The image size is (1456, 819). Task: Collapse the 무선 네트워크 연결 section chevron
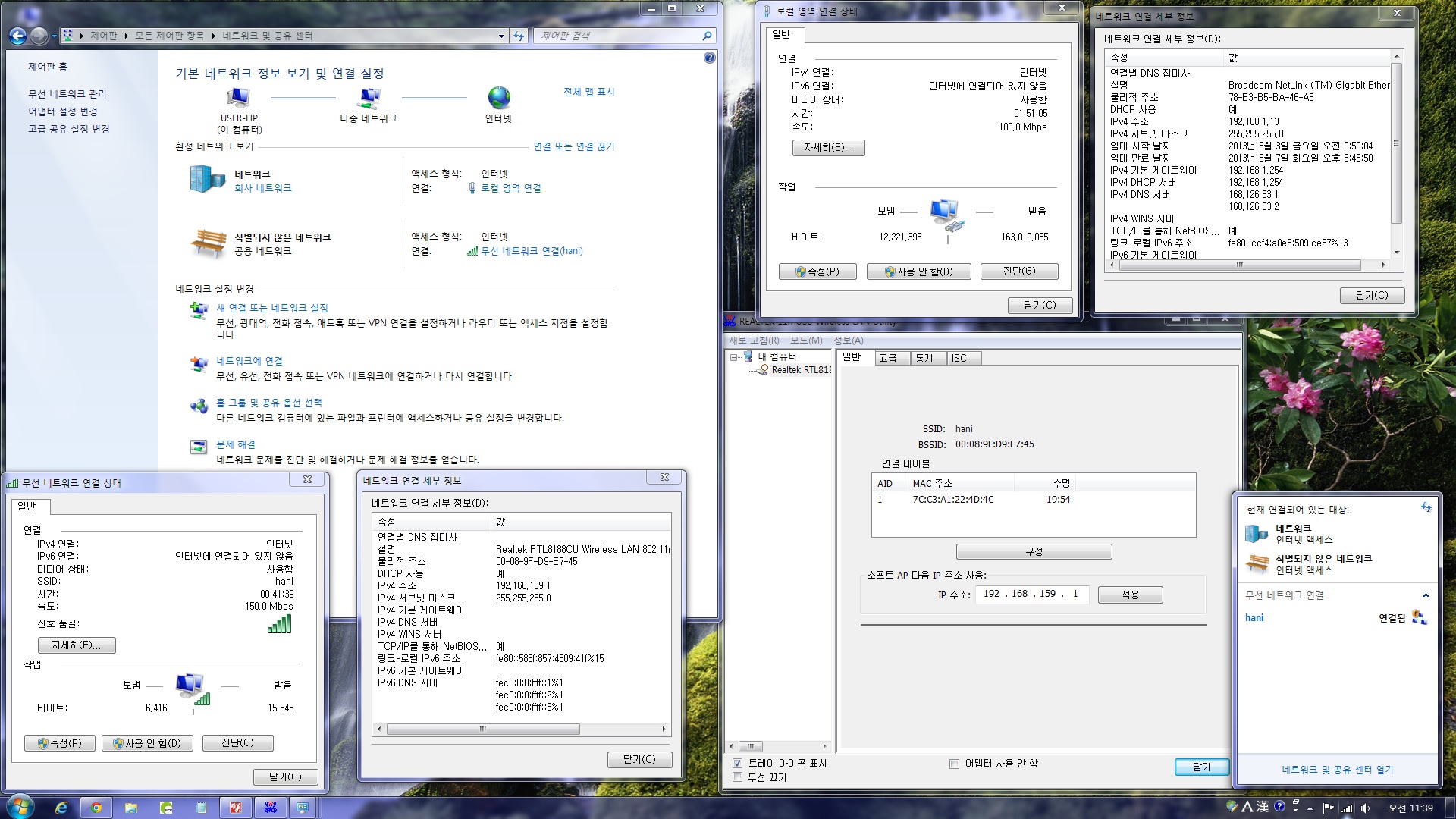tap(1426, 595)
